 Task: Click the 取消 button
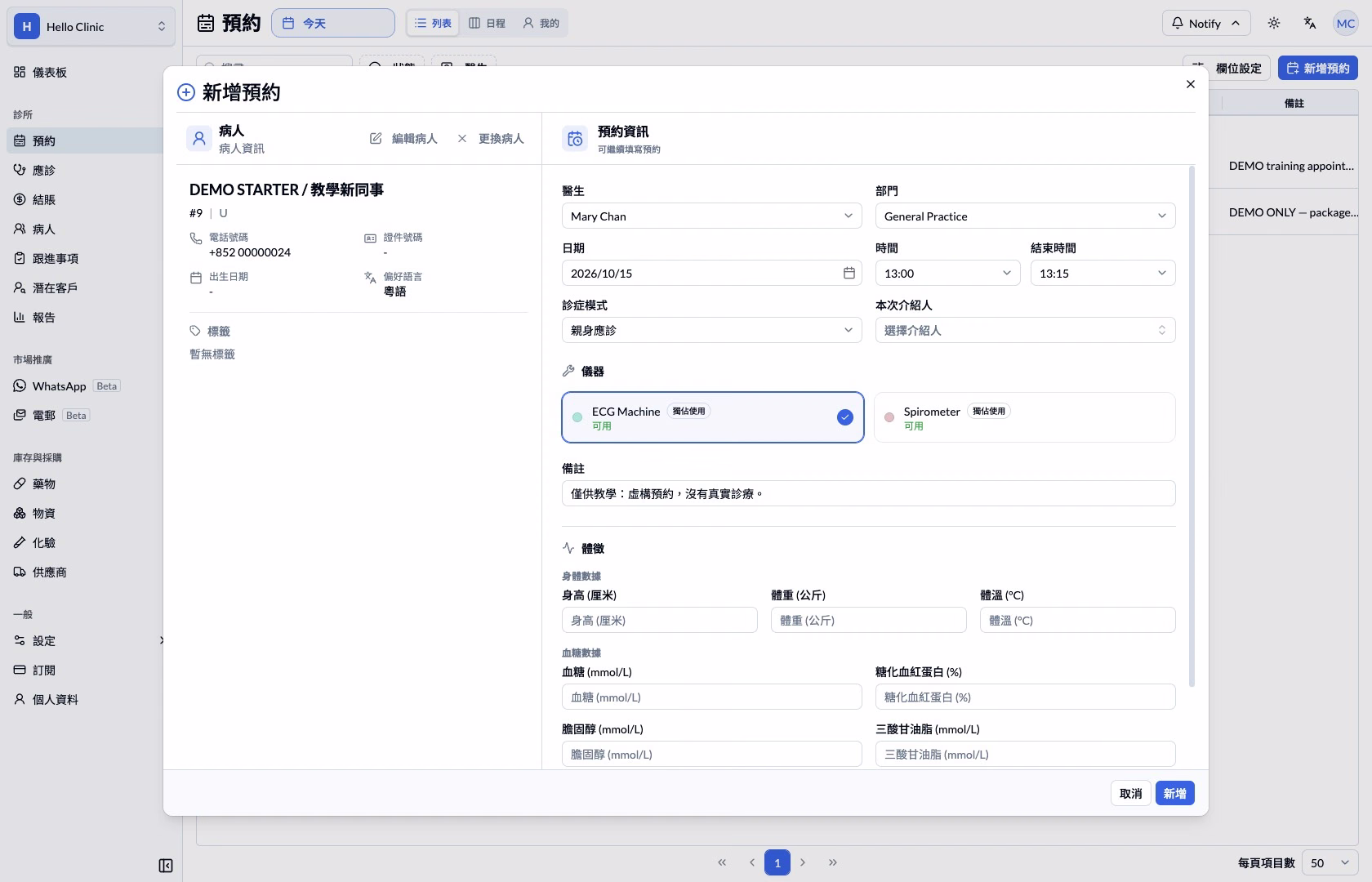(1130, 793)
